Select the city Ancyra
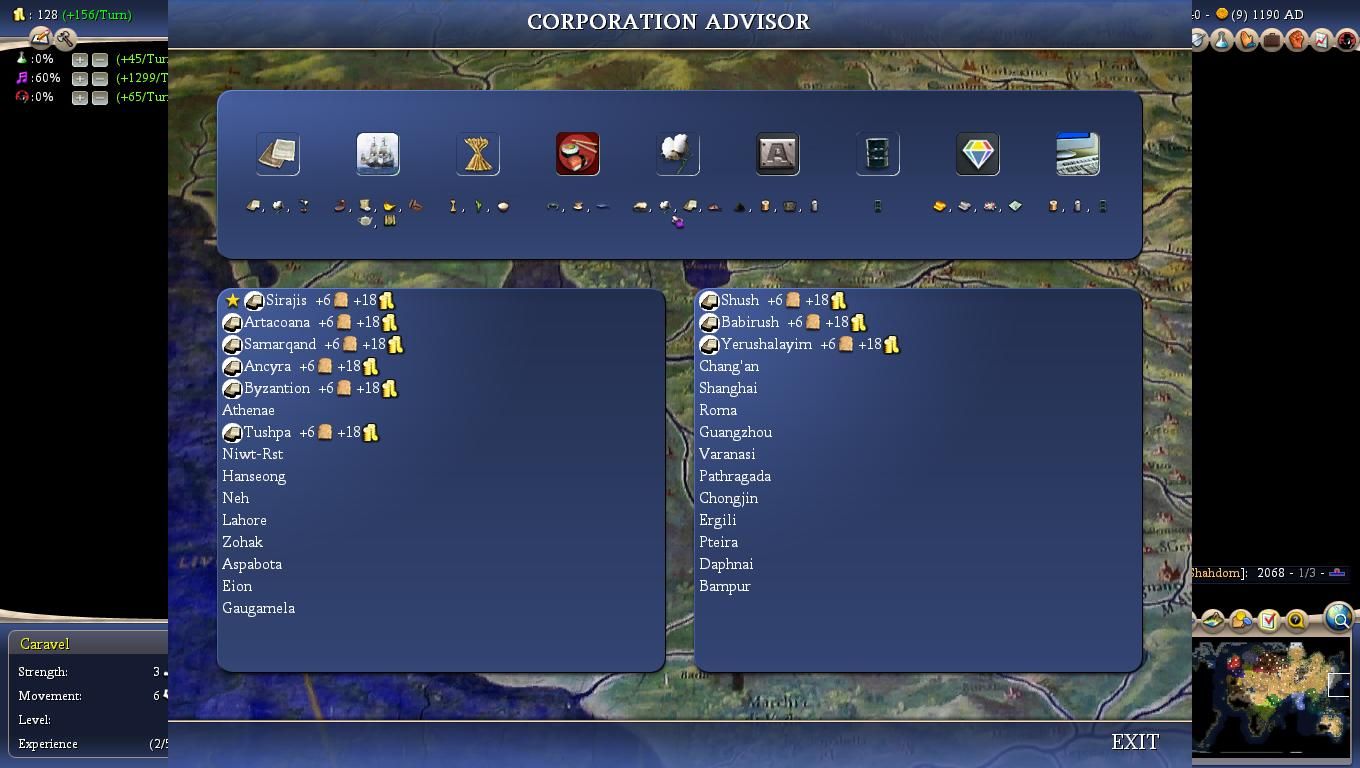This screenshot has width=1360, height=768. [267, 366]
